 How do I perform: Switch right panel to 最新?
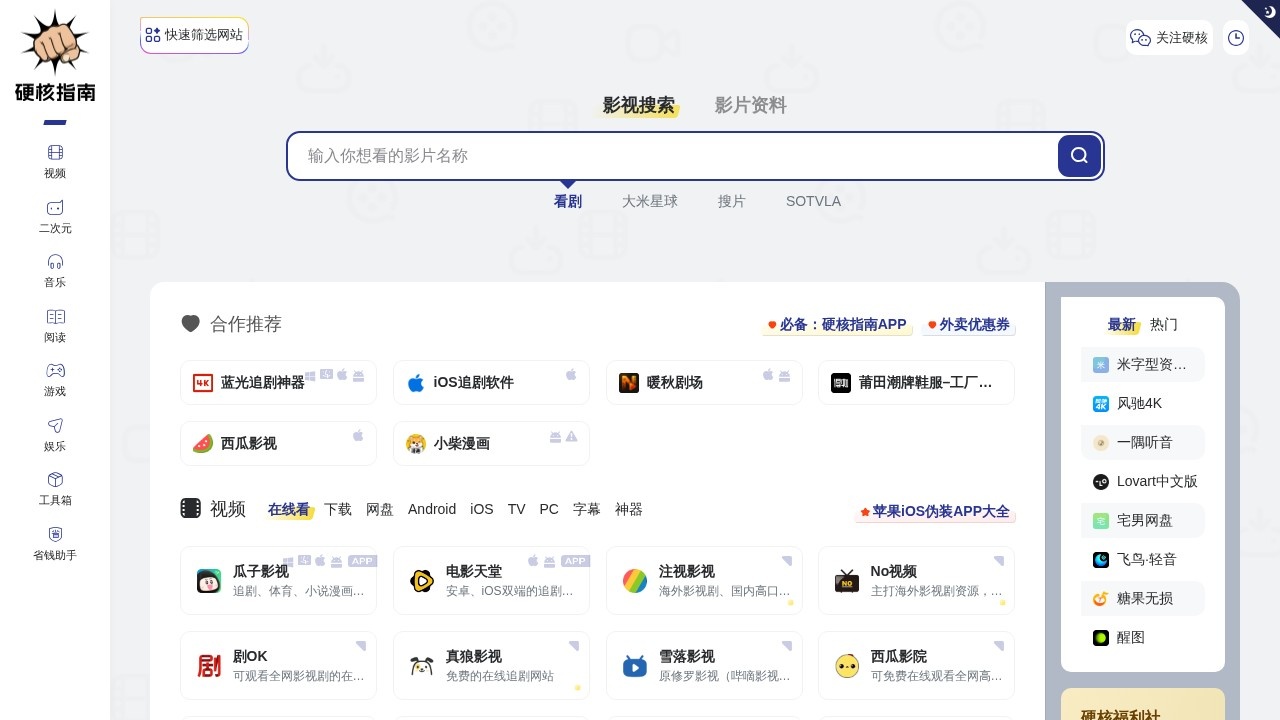tap(1122, 325)
